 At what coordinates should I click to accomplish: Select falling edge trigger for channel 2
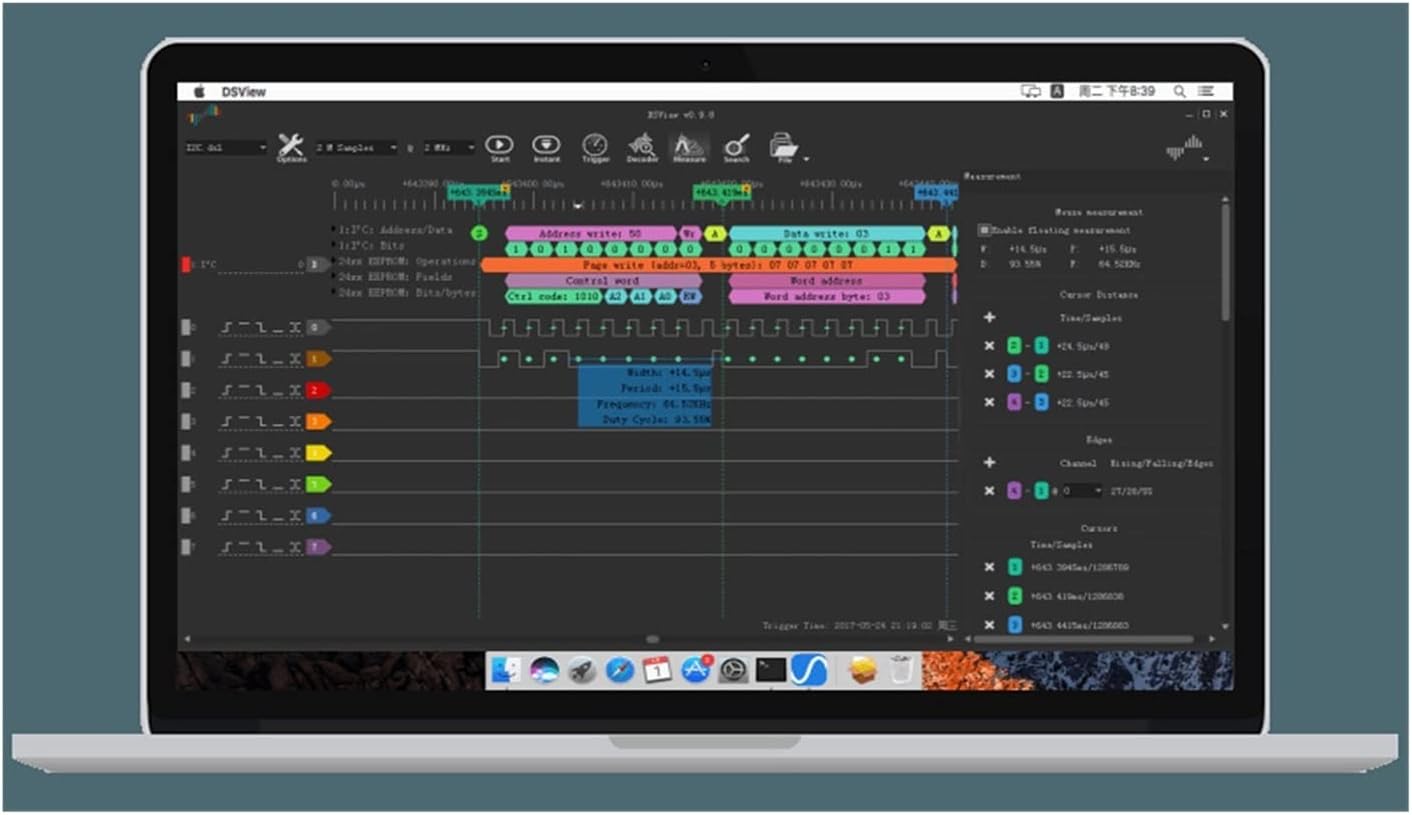(x=260, y=390)
